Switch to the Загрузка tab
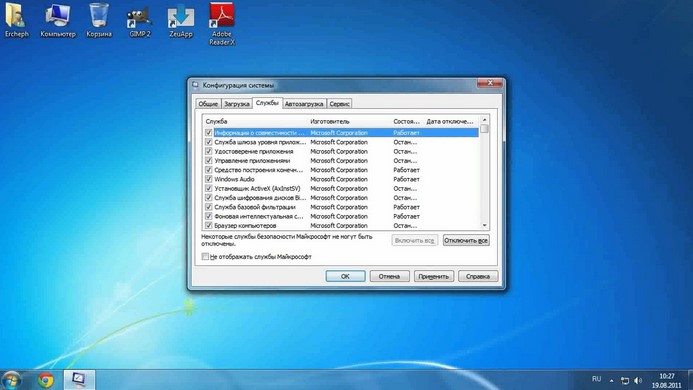This screenshot has width=693, height=390. point(236,104)
